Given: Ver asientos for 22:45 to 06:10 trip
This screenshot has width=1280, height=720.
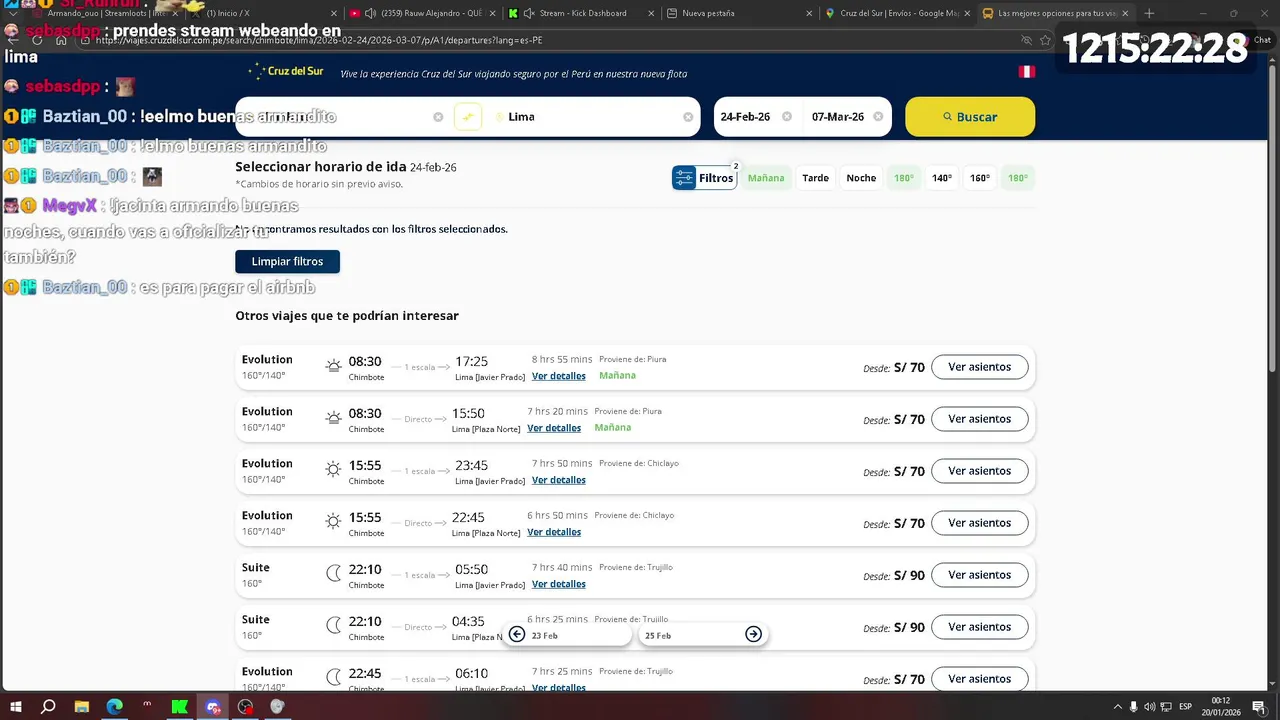Looking at the screenshot, I should coord(979,679).
